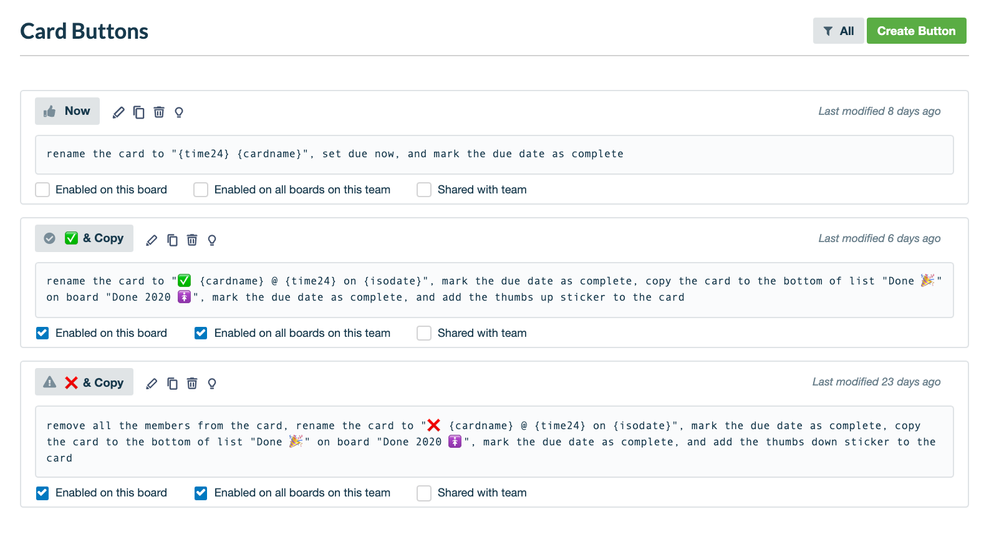Duplicate the red X & Copy button

172,383
